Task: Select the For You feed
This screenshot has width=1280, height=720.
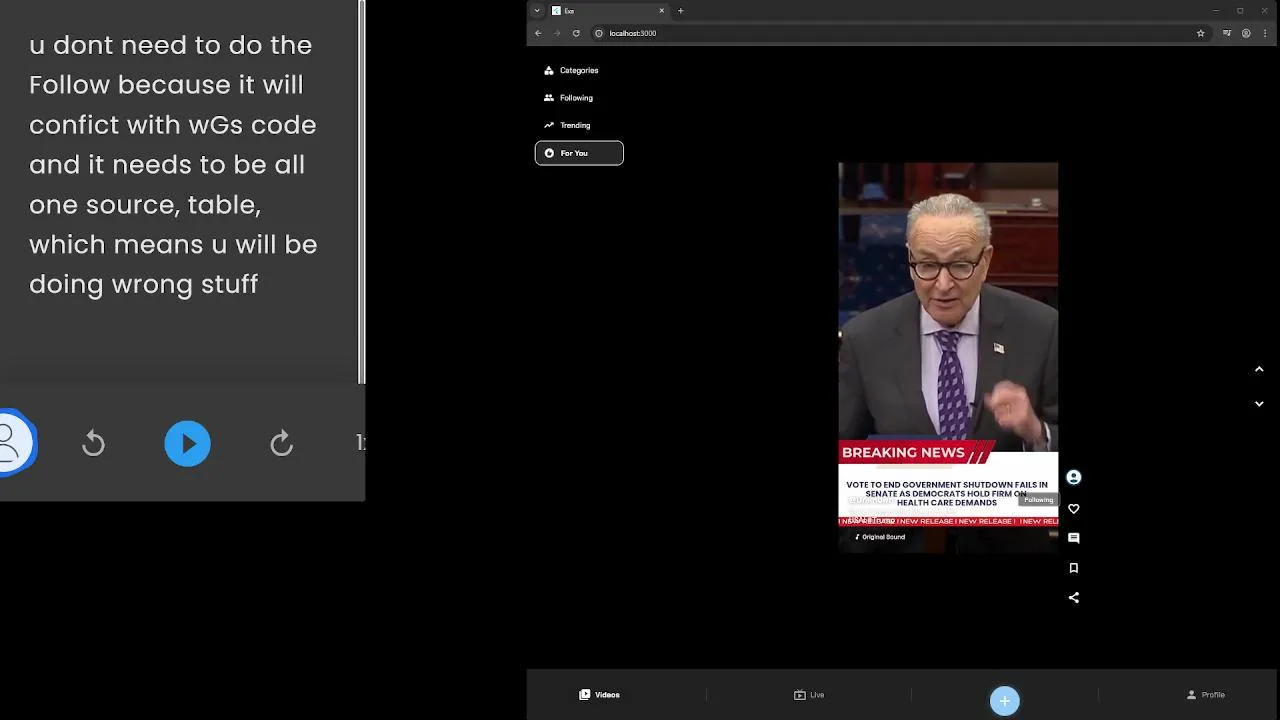Action: pos(579,153)
